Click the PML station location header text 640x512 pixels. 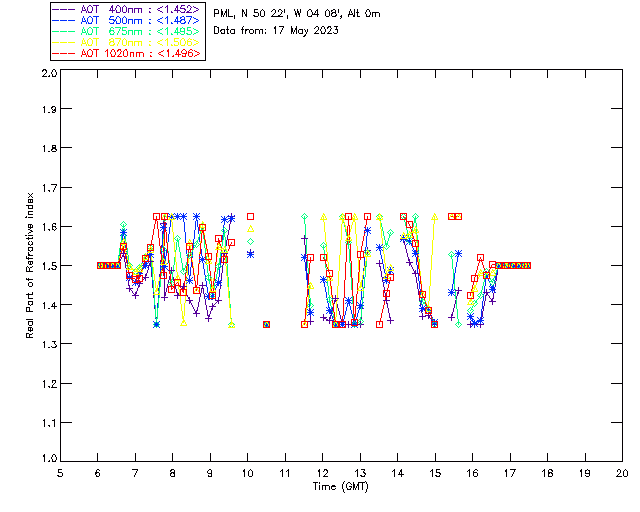pyautogui.click(x=297, y=14)
